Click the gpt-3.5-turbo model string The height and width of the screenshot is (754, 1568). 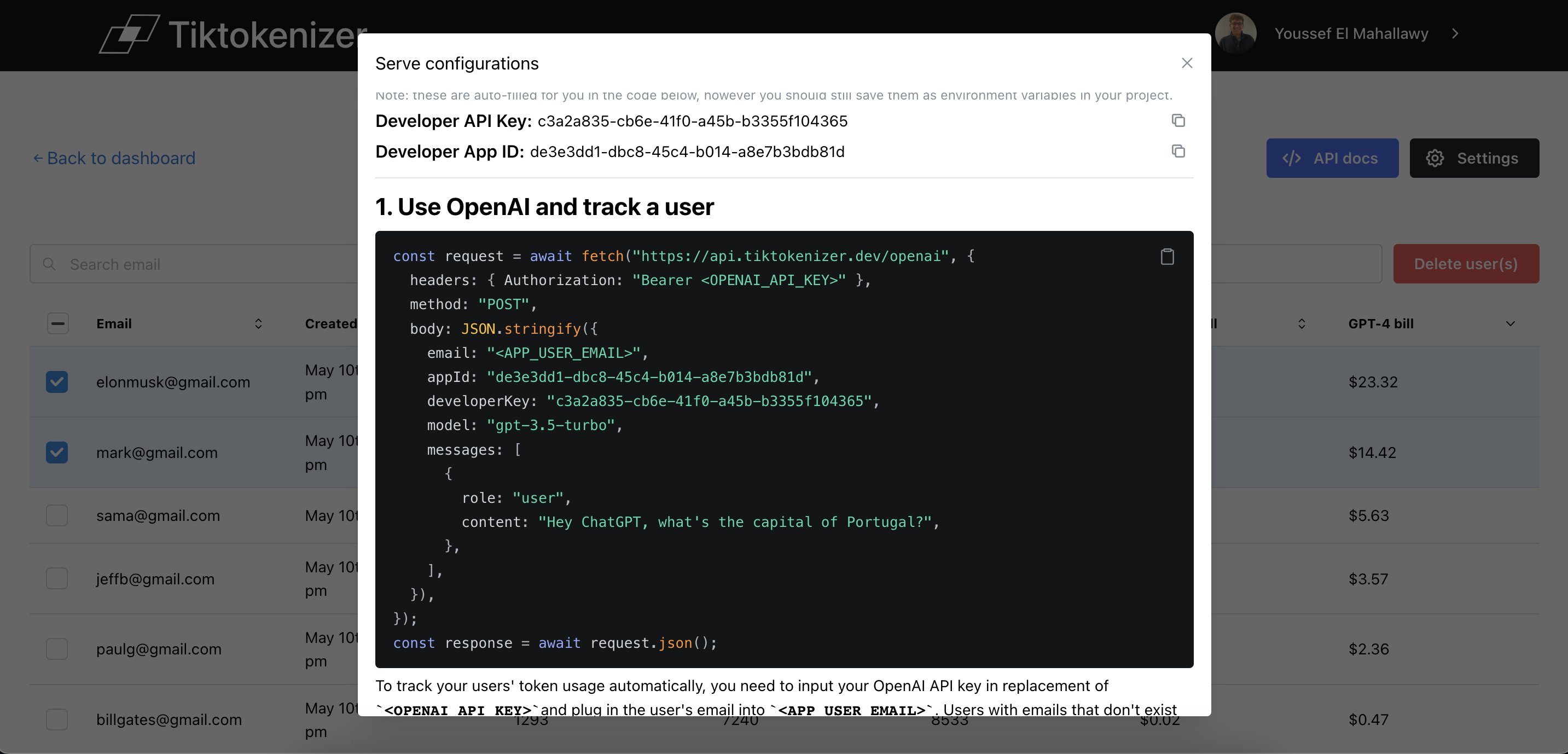tap(550, 425)
